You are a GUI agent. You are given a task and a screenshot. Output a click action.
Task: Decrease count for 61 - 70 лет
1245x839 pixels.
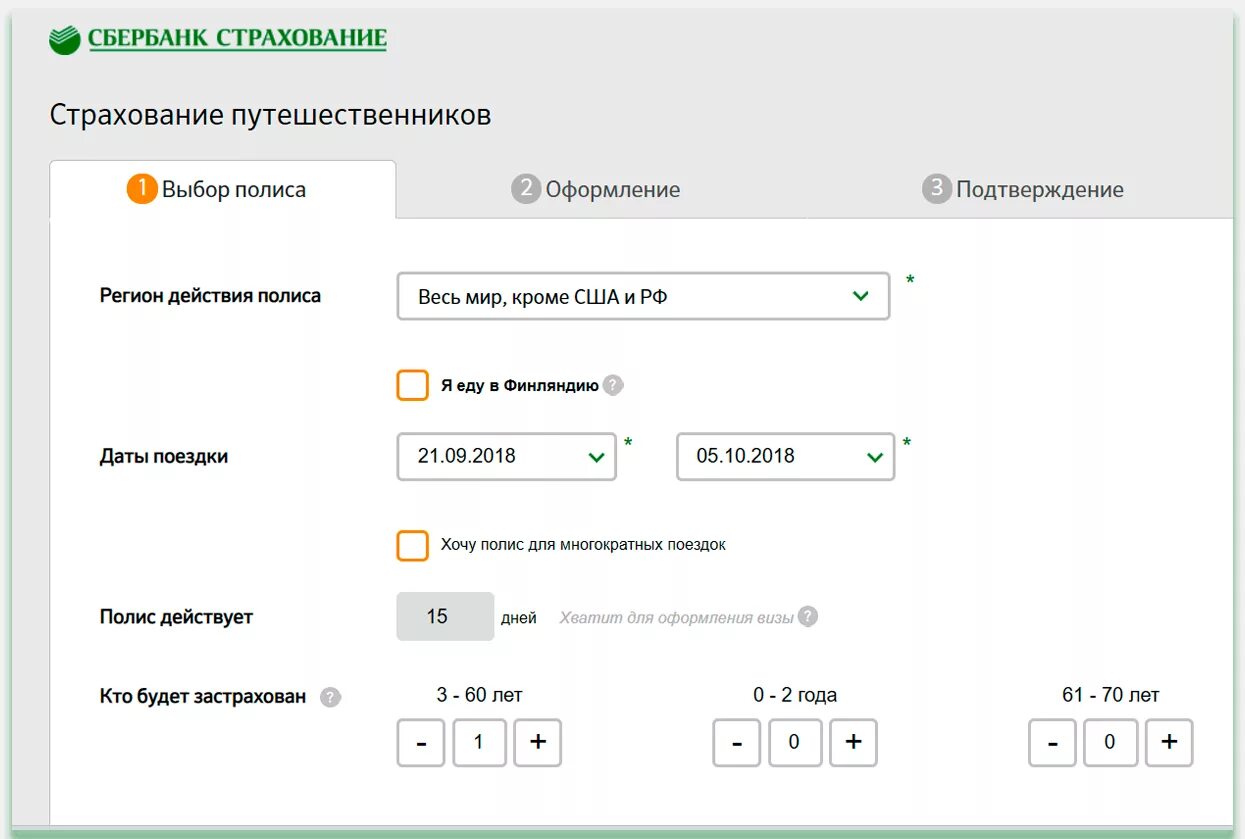(x=1053, y=743)
